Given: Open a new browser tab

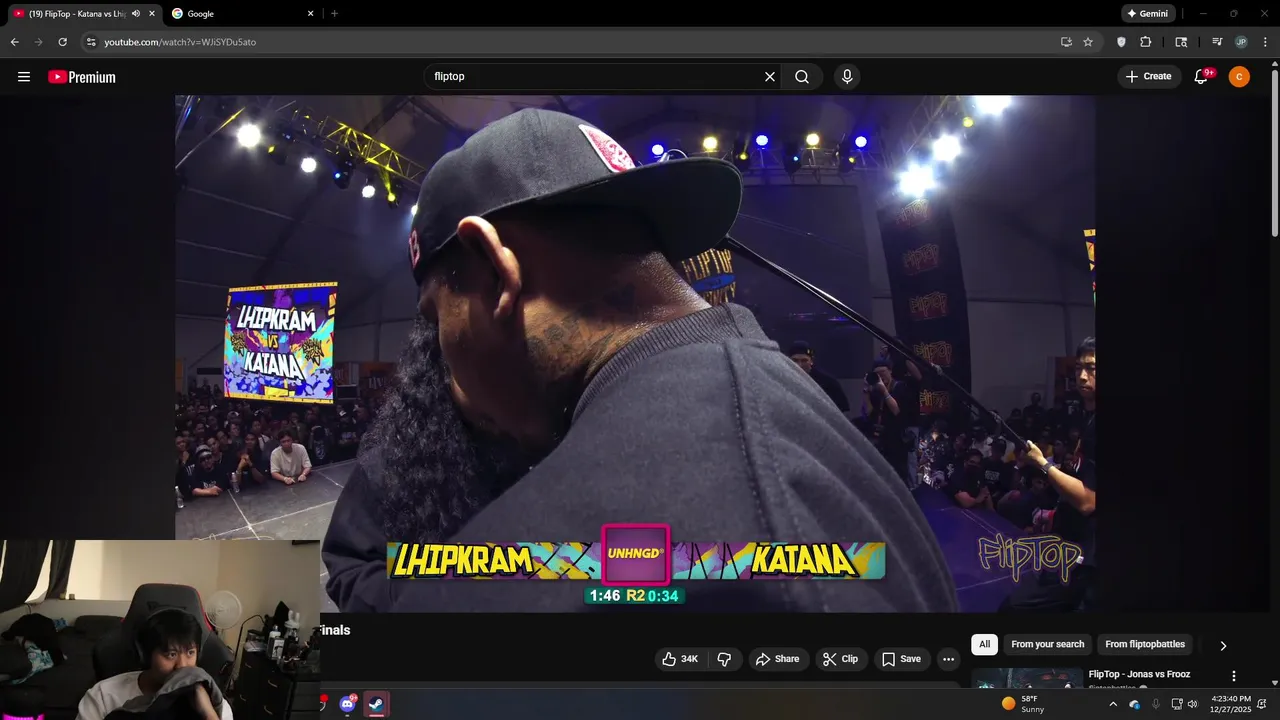Looking at the screenshot, I should pyautogui.click(x=334, y=14).
